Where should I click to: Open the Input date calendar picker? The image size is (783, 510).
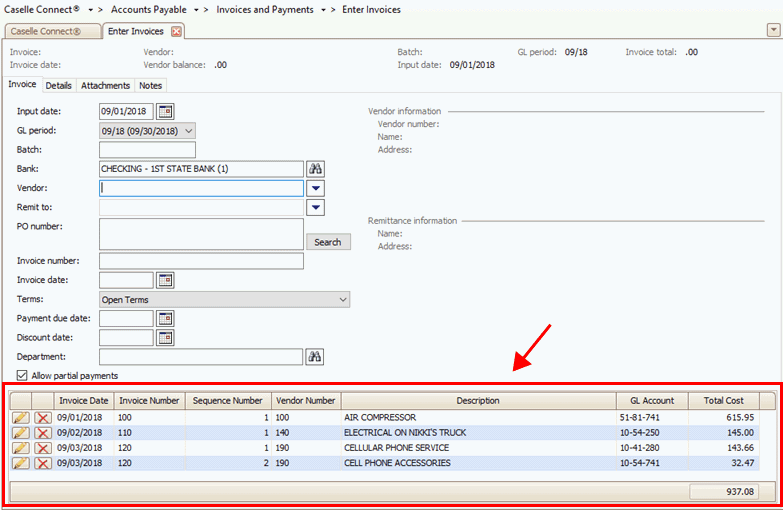coord(165,111)
